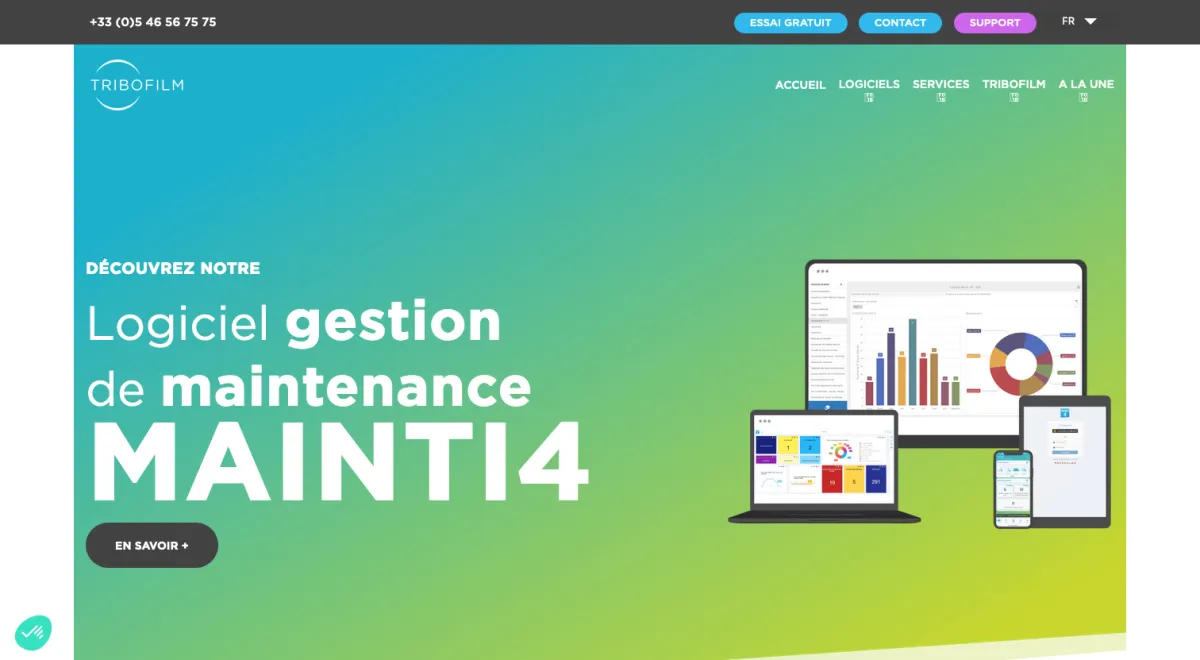Click the phone number +33 (0)5 46 56 75 75
The height and width of the screenshot is (660, 1200).
(153, 22)
